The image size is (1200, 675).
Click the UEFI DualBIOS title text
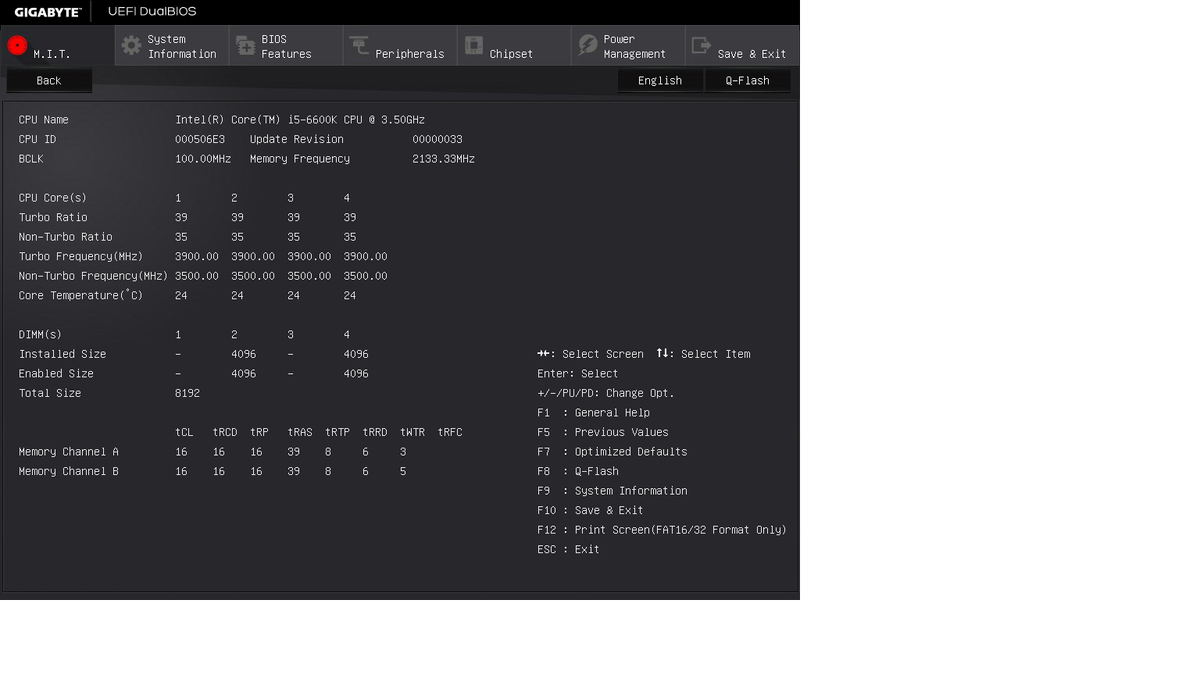coord(152,12)
